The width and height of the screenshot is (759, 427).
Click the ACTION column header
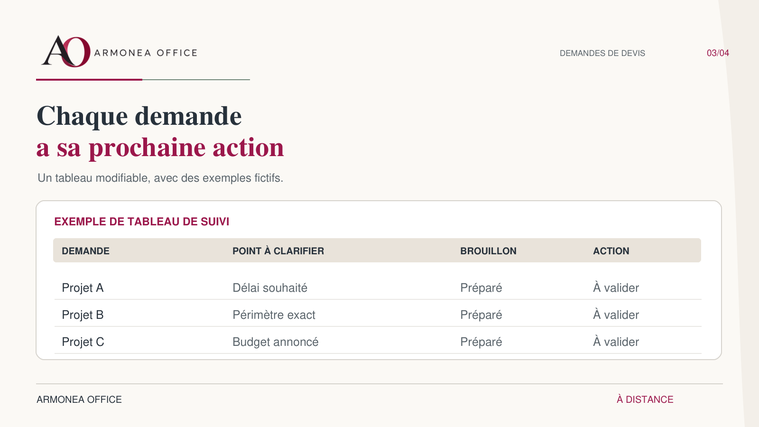[611, 251]
